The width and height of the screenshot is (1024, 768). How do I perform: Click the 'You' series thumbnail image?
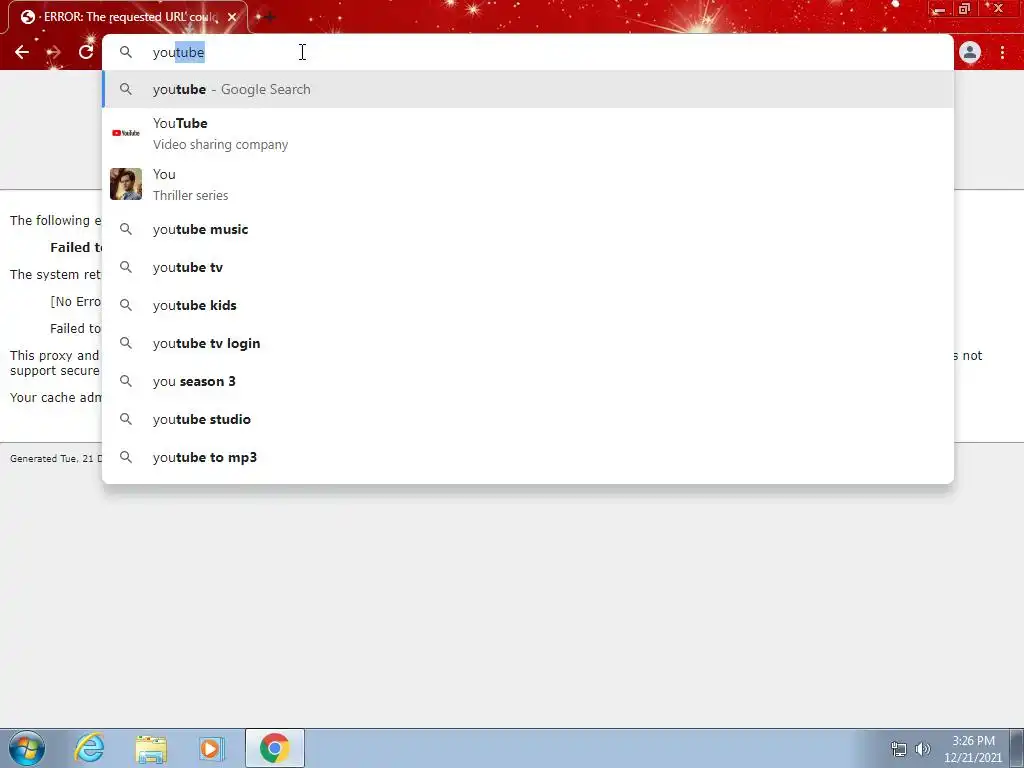click(x=126, y=184)
